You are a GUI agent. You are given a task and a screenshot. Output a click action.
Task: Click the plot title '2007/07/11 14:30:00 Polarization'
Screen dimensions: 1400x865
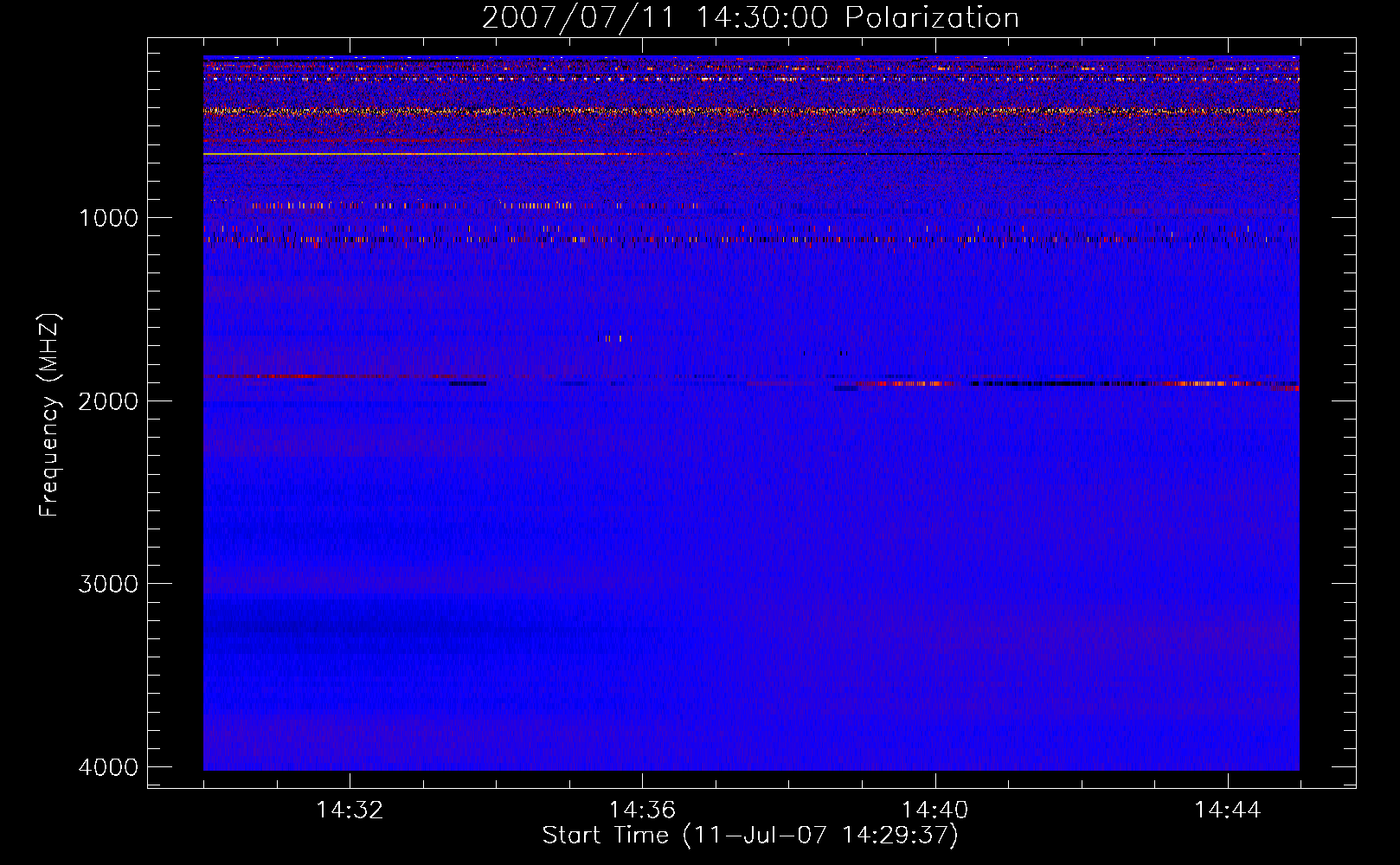coord(750,17)
